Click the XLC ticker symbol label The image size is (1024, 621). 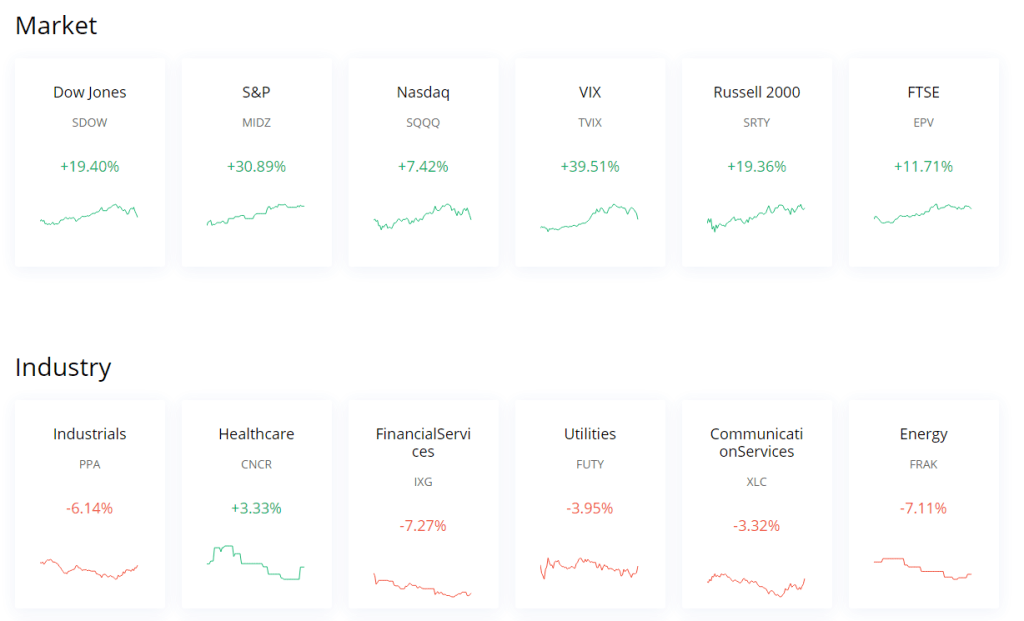(756, 481)
